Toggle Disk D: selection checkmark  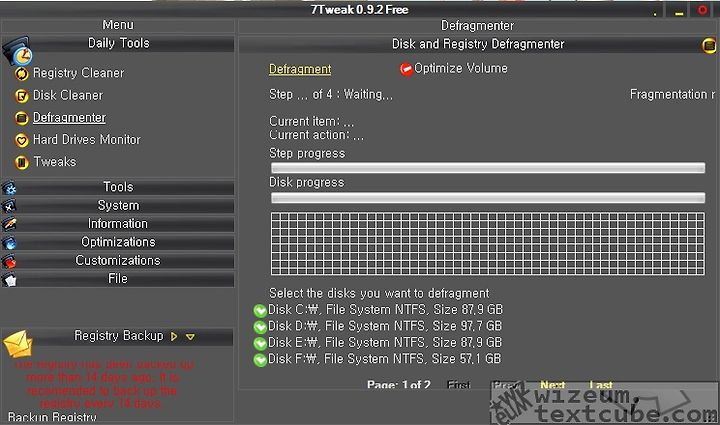260,327
